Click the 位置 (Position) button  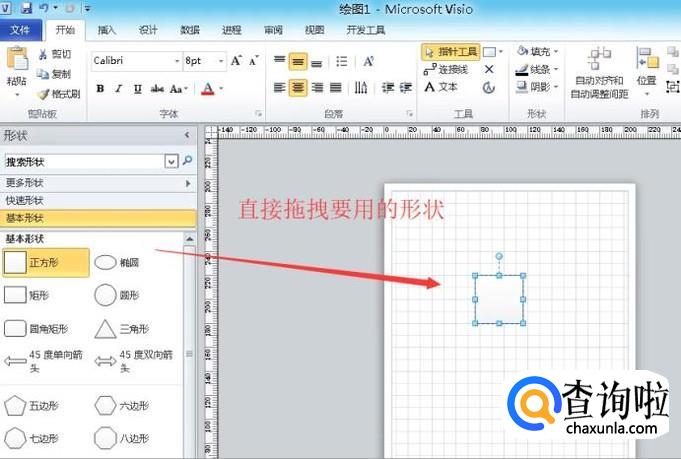tap(647, 72)
